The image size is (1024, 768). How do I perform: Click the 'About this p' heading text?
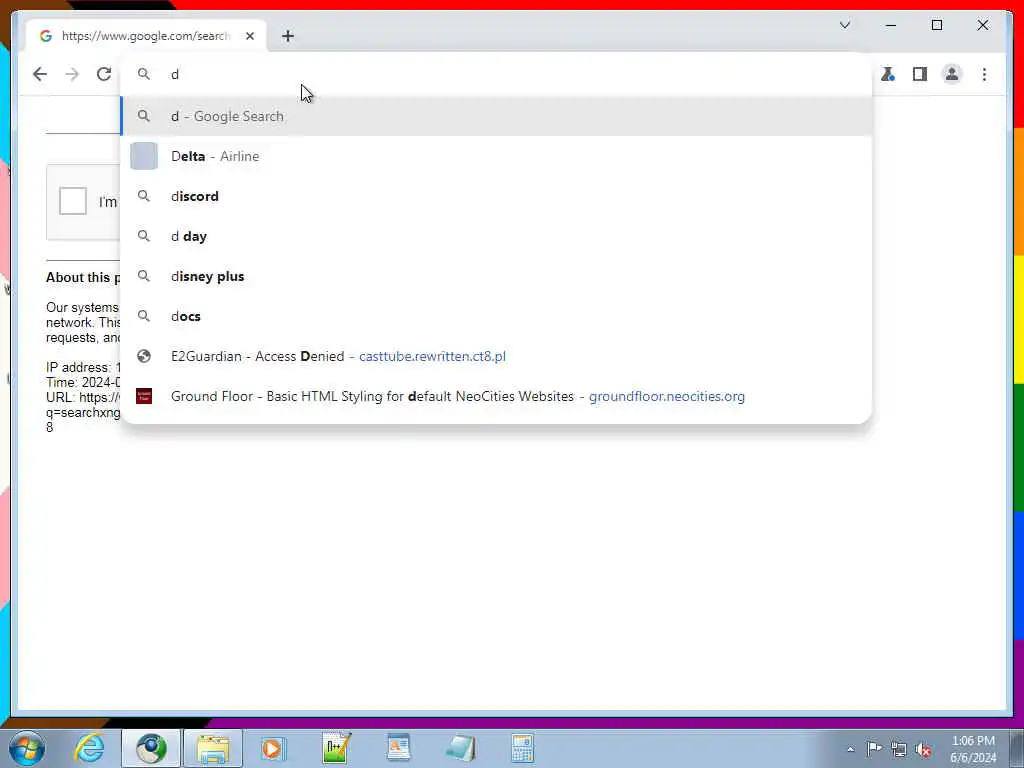(83, 278)
